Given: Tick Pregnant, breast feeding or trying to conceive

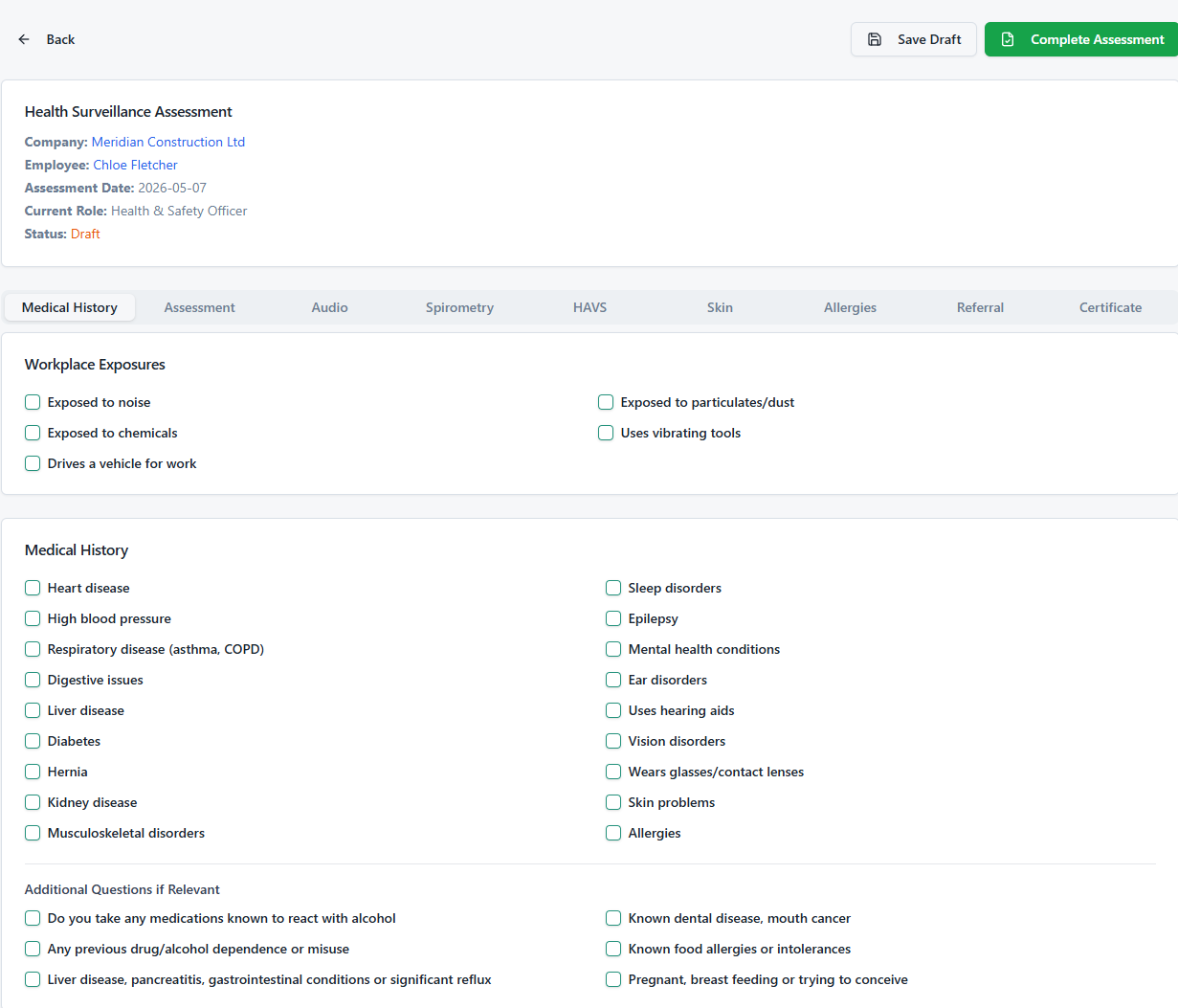Looking at the screenshot, I should [613, 979].
